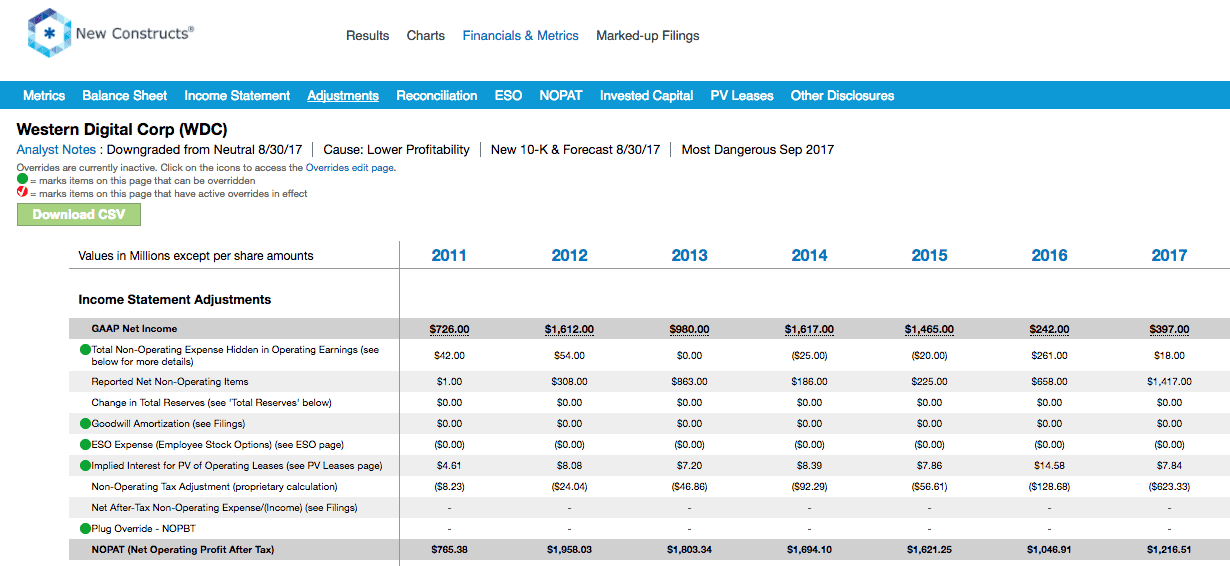Click Reported Net Non-Operating Items label

[x=170, y=382]
